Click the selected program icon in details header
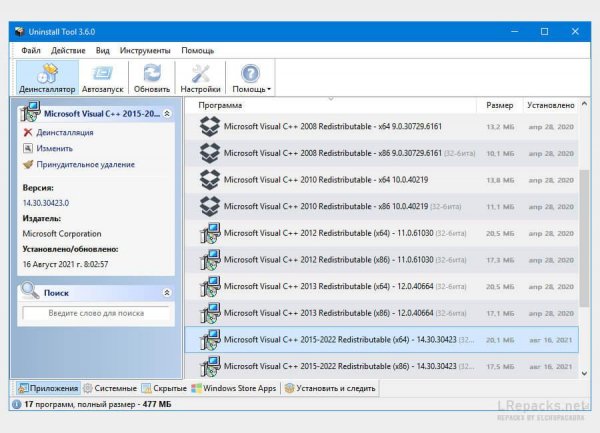 (x=31, y=111)
